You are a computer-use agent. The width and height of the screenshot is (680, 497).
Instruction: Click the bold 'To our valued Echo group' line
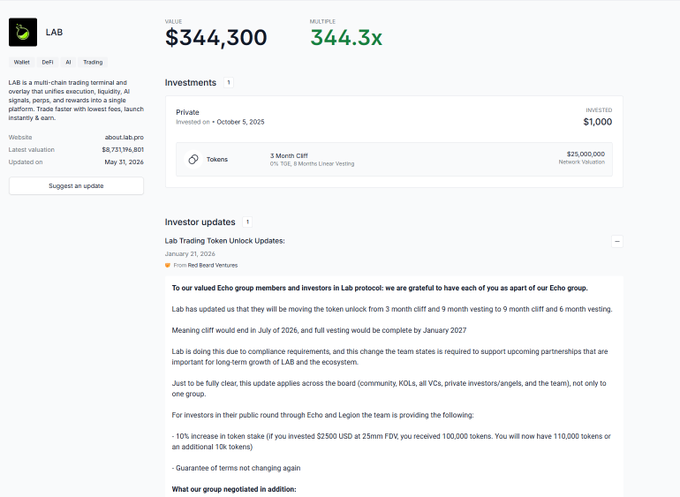click(x=380, y=288)
